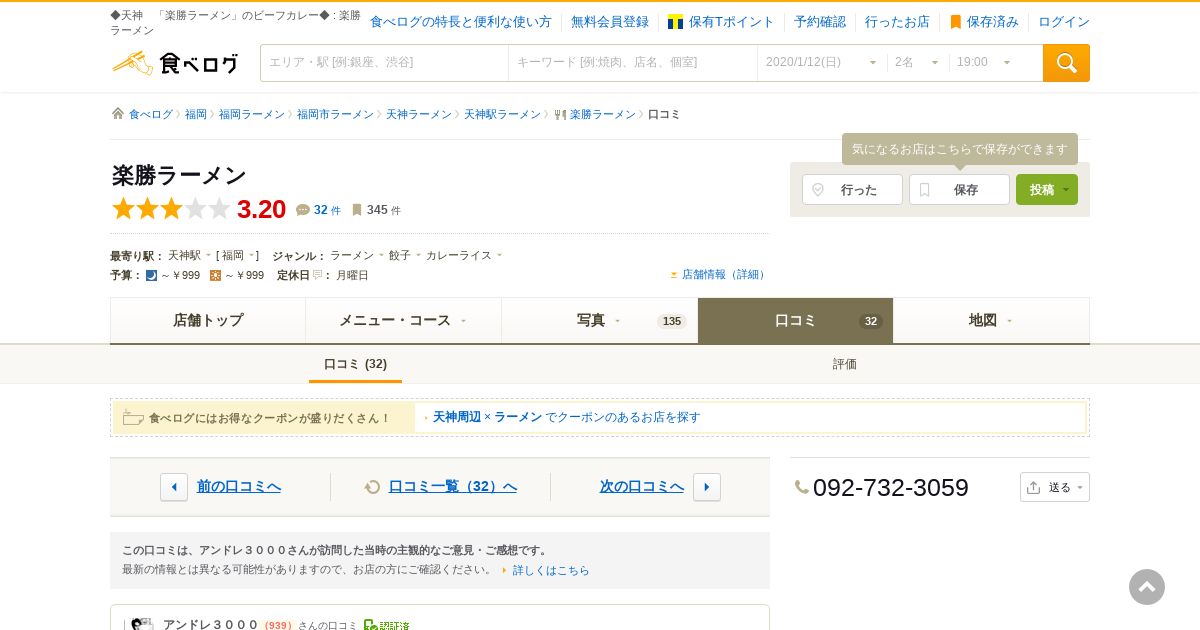Viewport: 1200px width, 630px height.
Task: Click the 餃子 genre label
Action: pos(400,255)
